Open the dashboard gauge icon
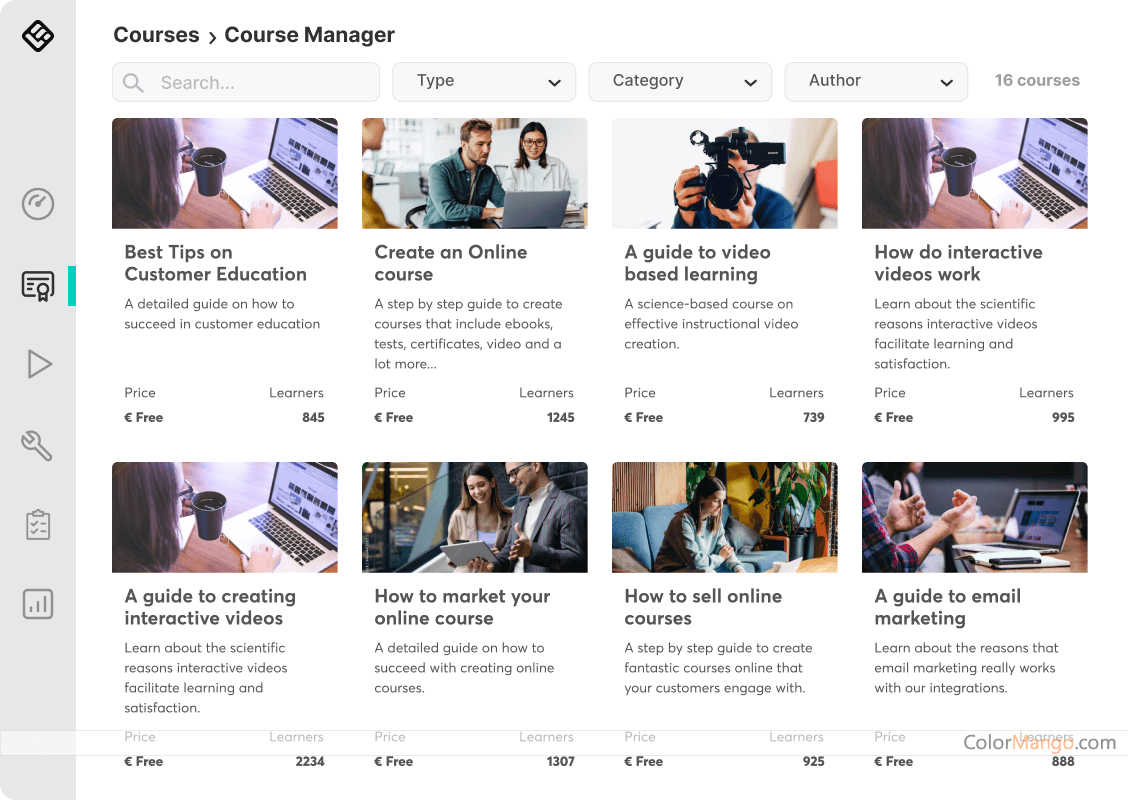Screen dimensions: 1128x800 [x=38, y=205]
